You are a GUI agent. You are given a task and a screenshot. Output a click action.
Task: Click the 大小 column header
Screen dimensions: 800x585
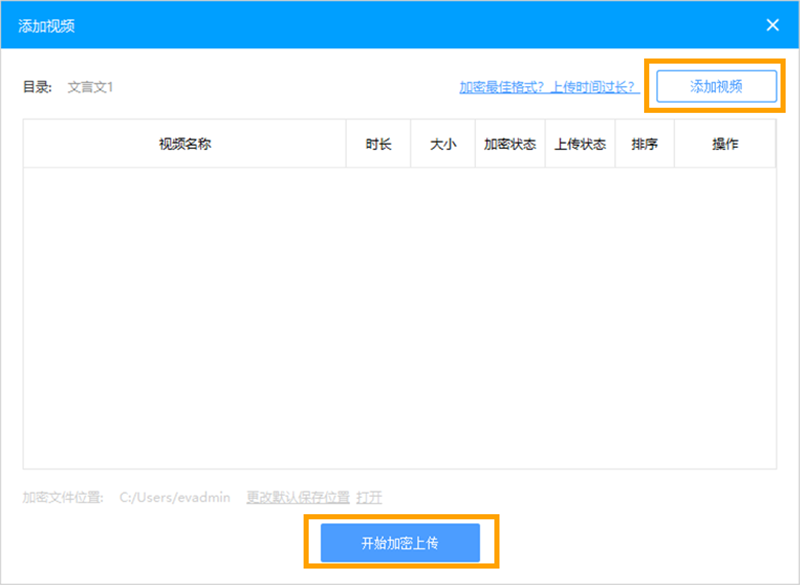click(442, 143)
